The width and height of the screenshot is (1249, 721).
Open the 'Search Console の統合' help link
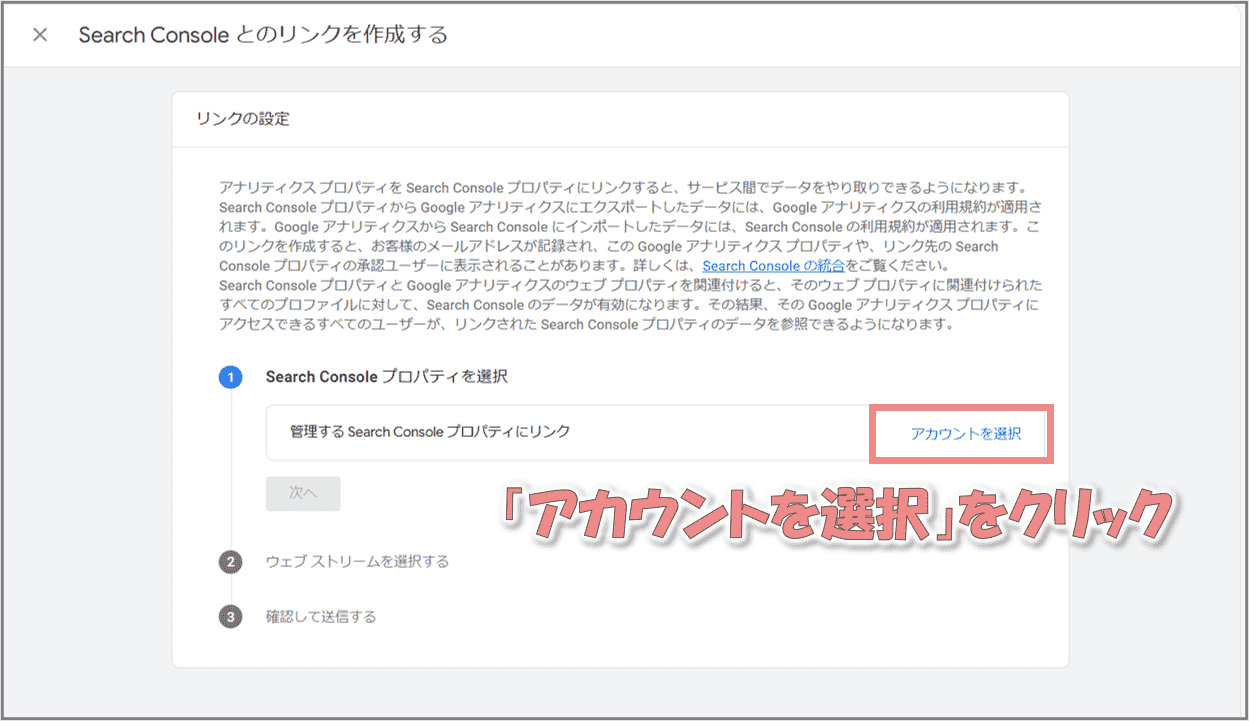tap(773, 266)
